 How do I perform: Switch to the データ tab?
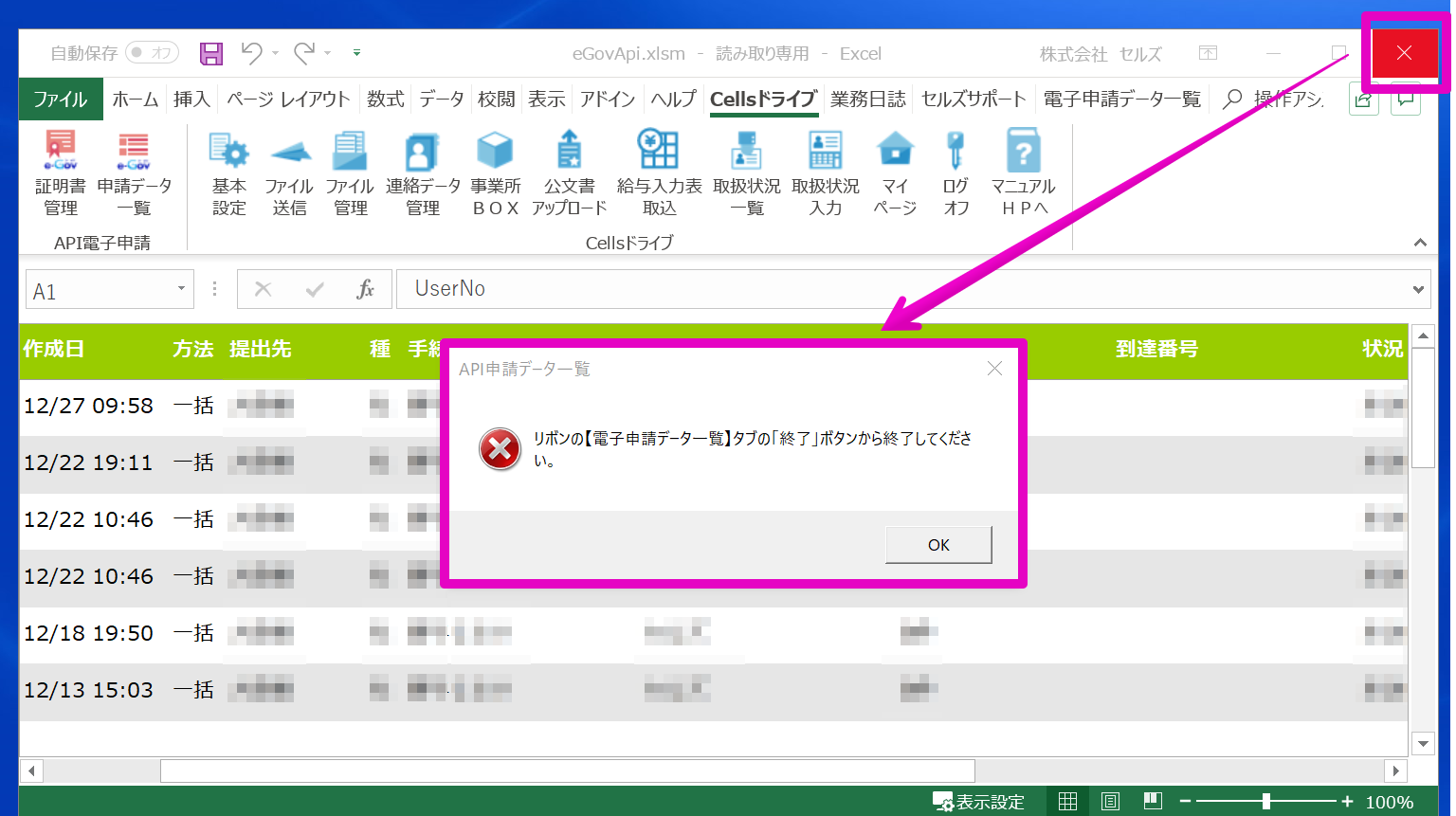point(442,100)
